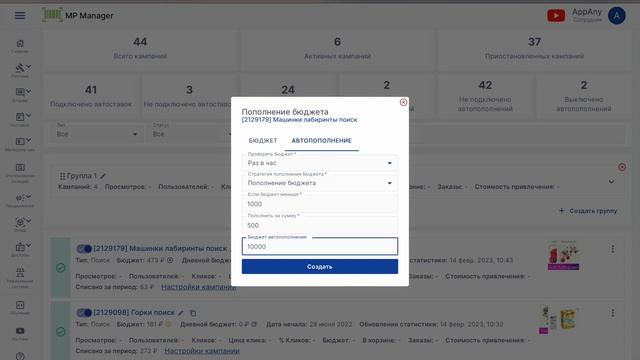Click the Пополнить на сумму field
The image size is (640, 360).
(x=320, y=225)
